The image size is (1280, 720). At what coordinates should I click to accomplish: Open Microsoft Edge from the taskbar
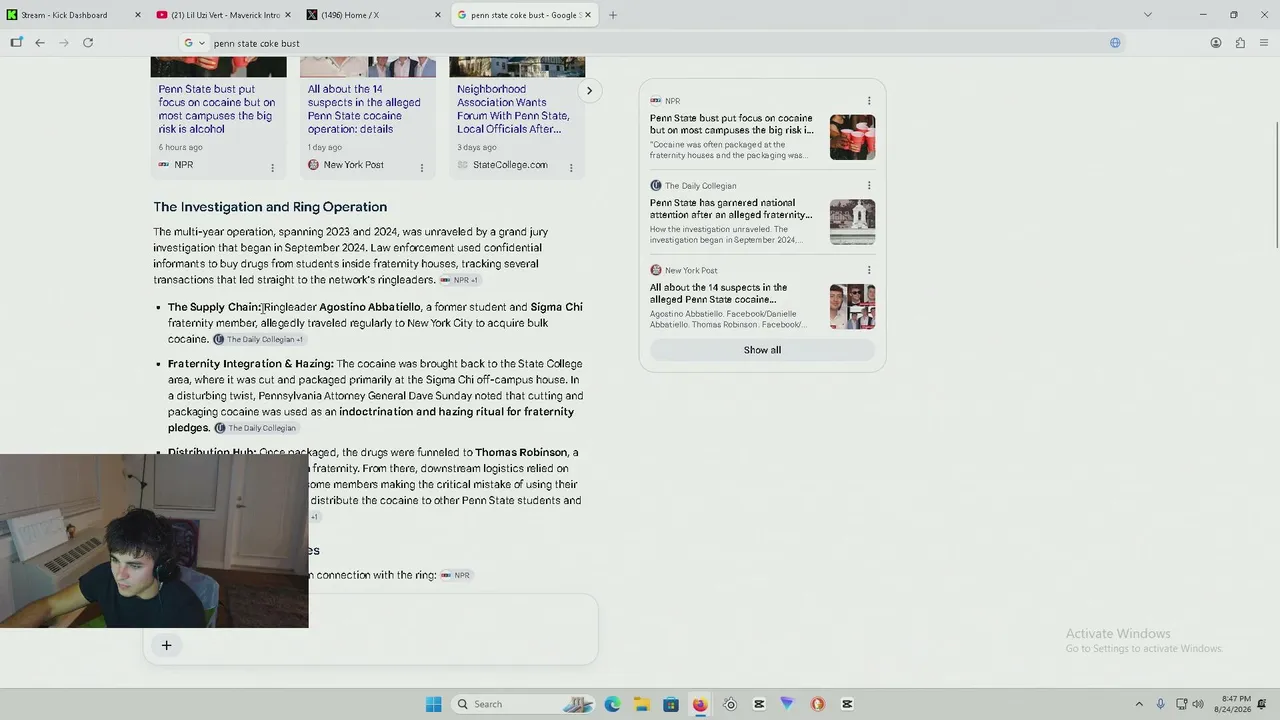[612, 704]
